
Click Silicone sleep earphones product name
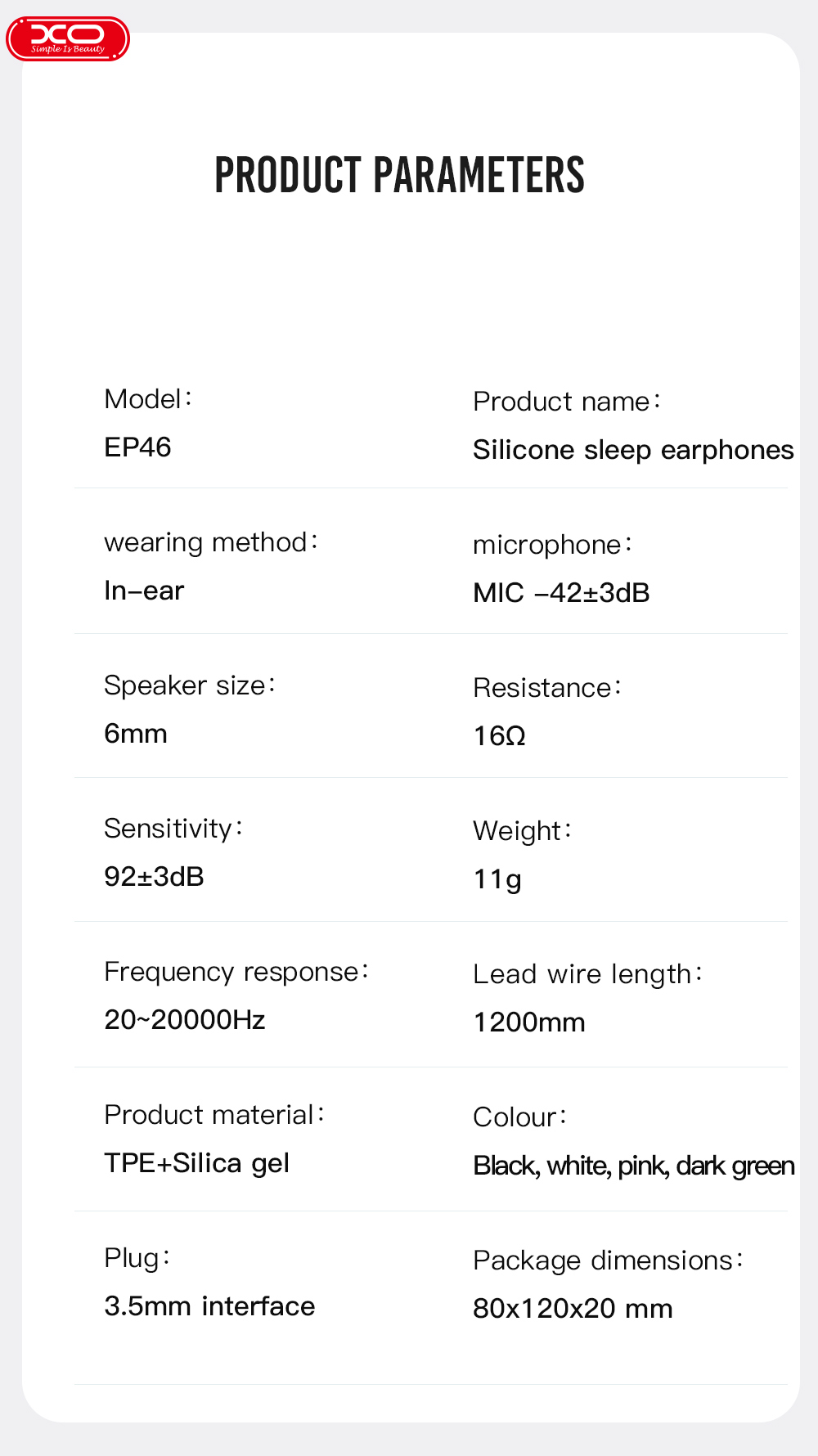632,450
